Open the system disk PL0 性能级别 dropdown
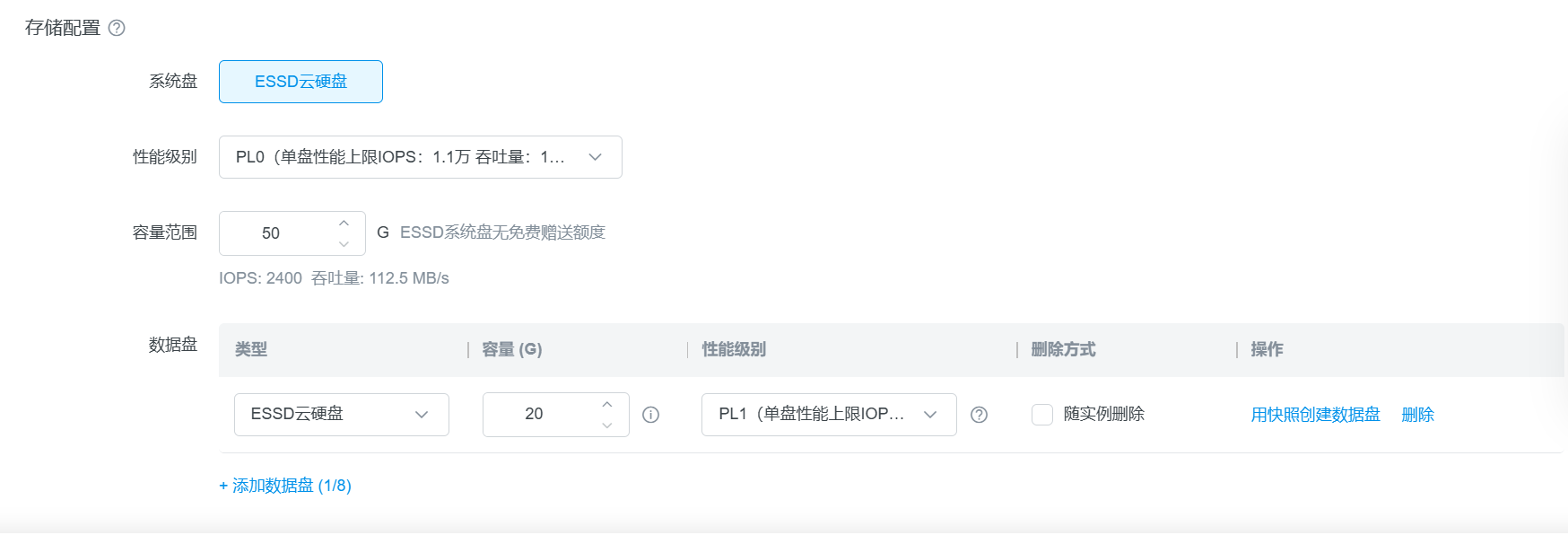 420,157
